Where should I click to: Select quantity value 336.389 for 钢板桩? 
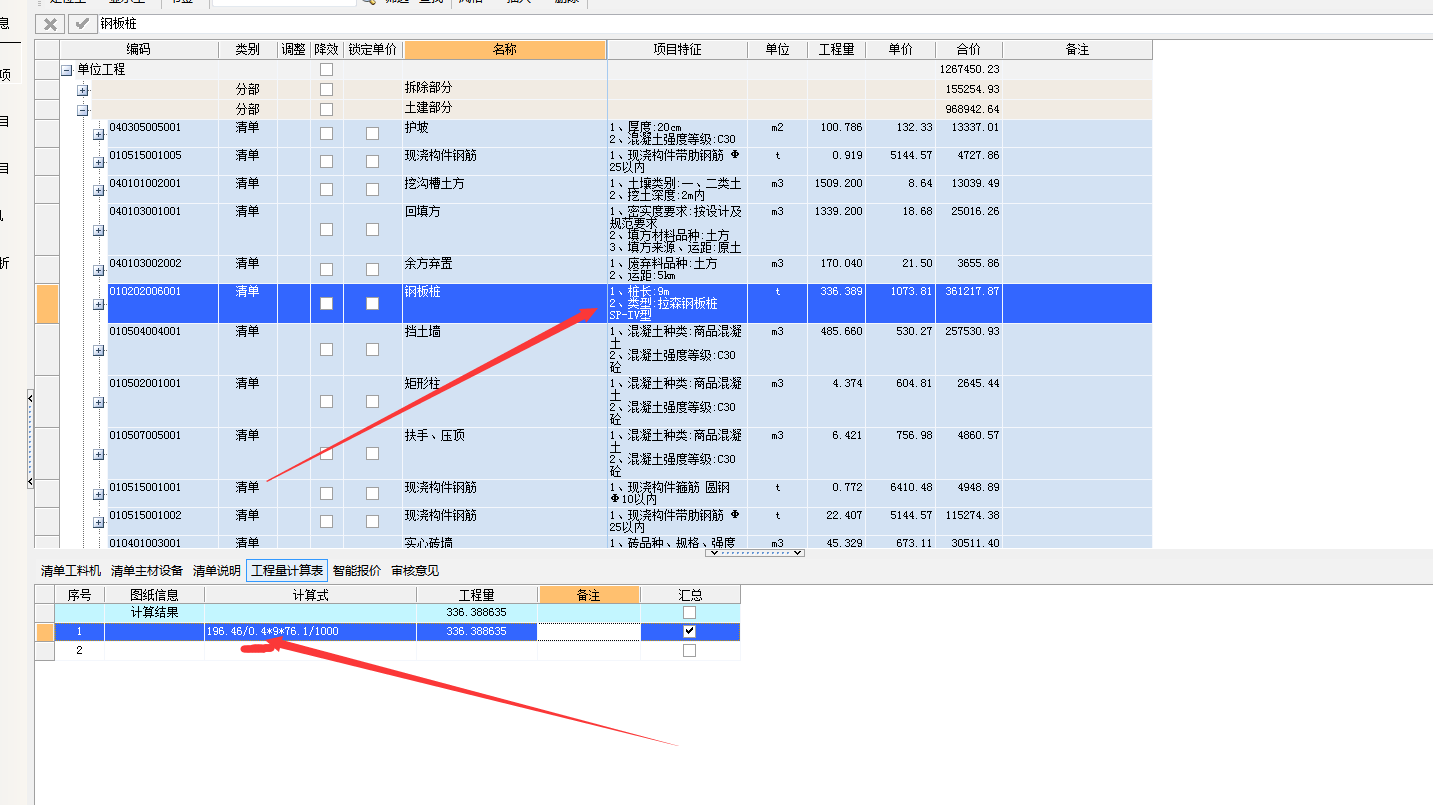click(x=841, y=291)
